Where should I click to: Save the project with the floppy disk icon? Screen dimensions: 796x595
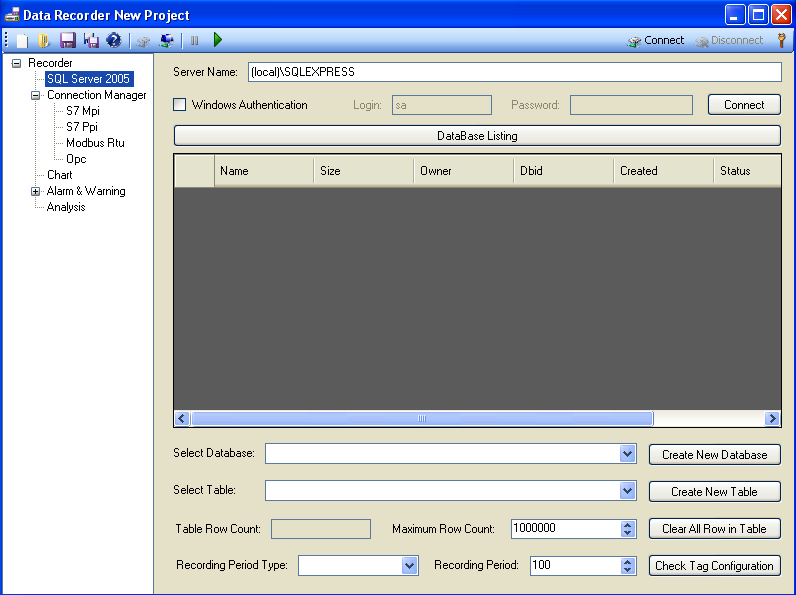click(68, 40)
